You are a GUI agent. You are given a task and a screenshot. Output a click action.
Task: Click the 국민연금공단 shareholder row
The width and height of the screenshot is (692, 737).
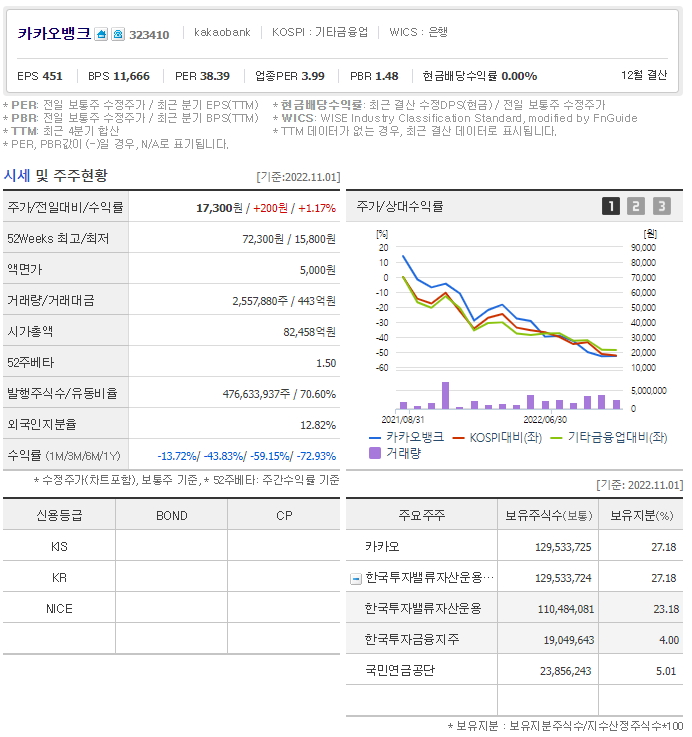point(514,670)
